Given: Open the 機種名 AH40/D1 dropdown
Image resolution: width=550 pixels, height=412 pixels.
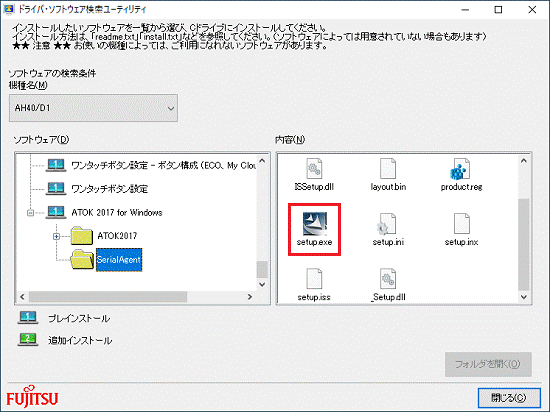Looking at the screenshot, I should coord(93,108).
